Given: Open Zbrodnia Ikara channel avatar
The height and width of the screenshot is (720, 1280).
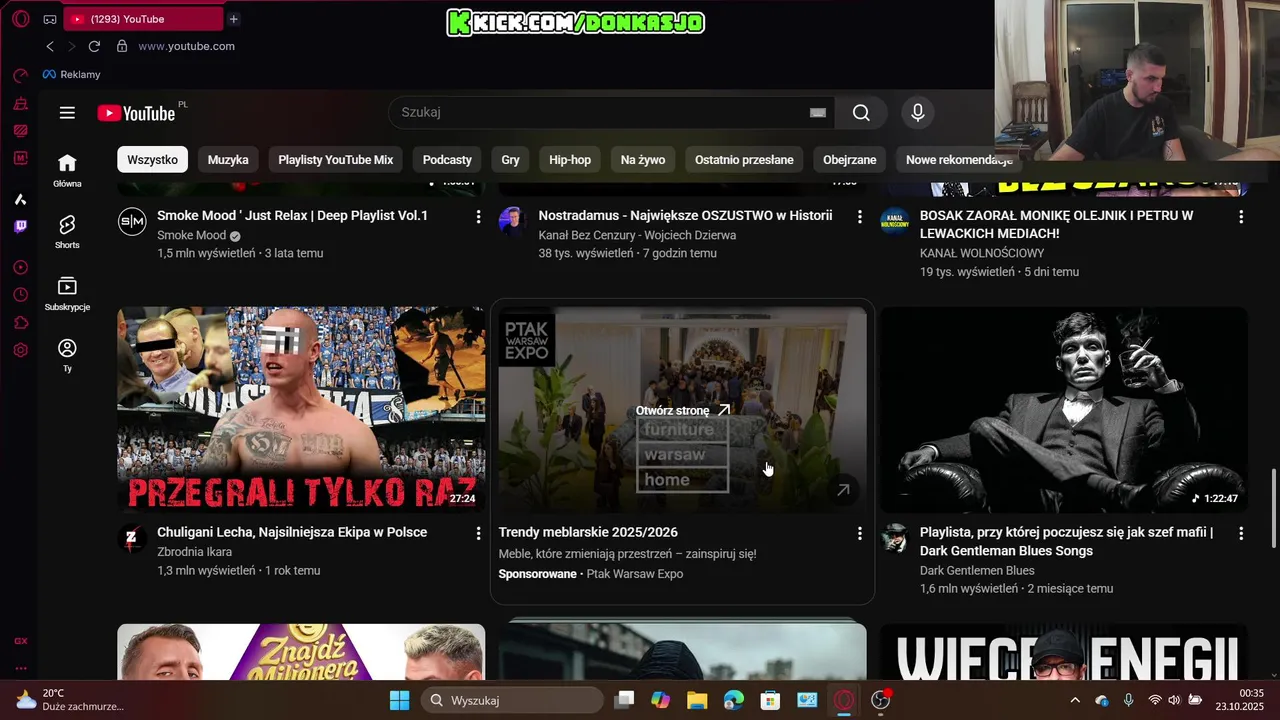Looking at the screenshot, I should [132, 539].
